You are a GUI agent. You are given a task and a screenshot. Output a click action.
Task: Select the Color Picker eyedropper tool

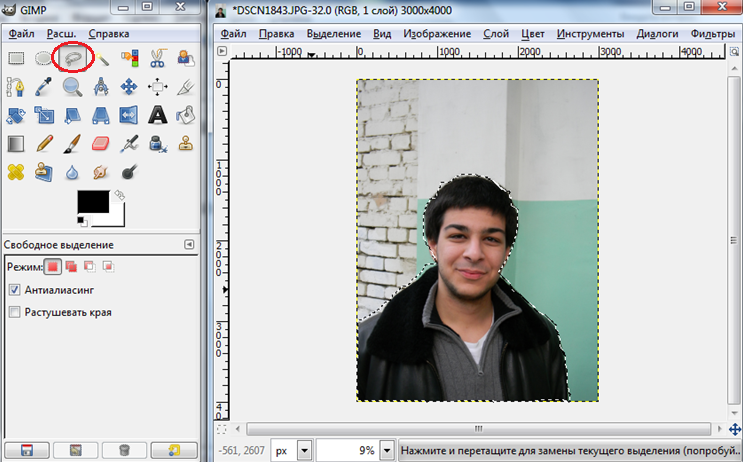click(44, 87)
